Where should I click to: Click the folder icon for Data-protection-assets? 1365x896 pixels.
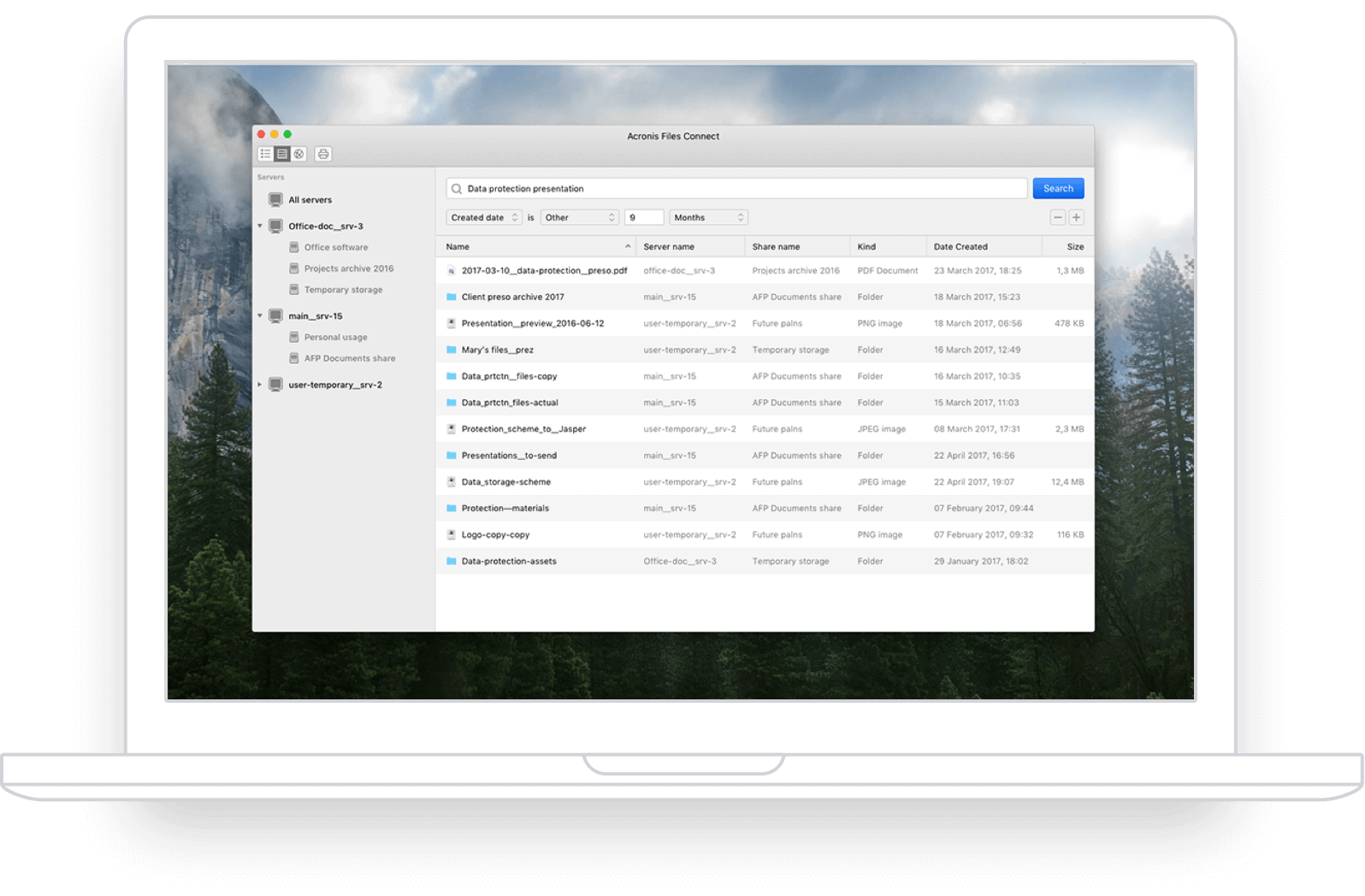tap(451, 562)
